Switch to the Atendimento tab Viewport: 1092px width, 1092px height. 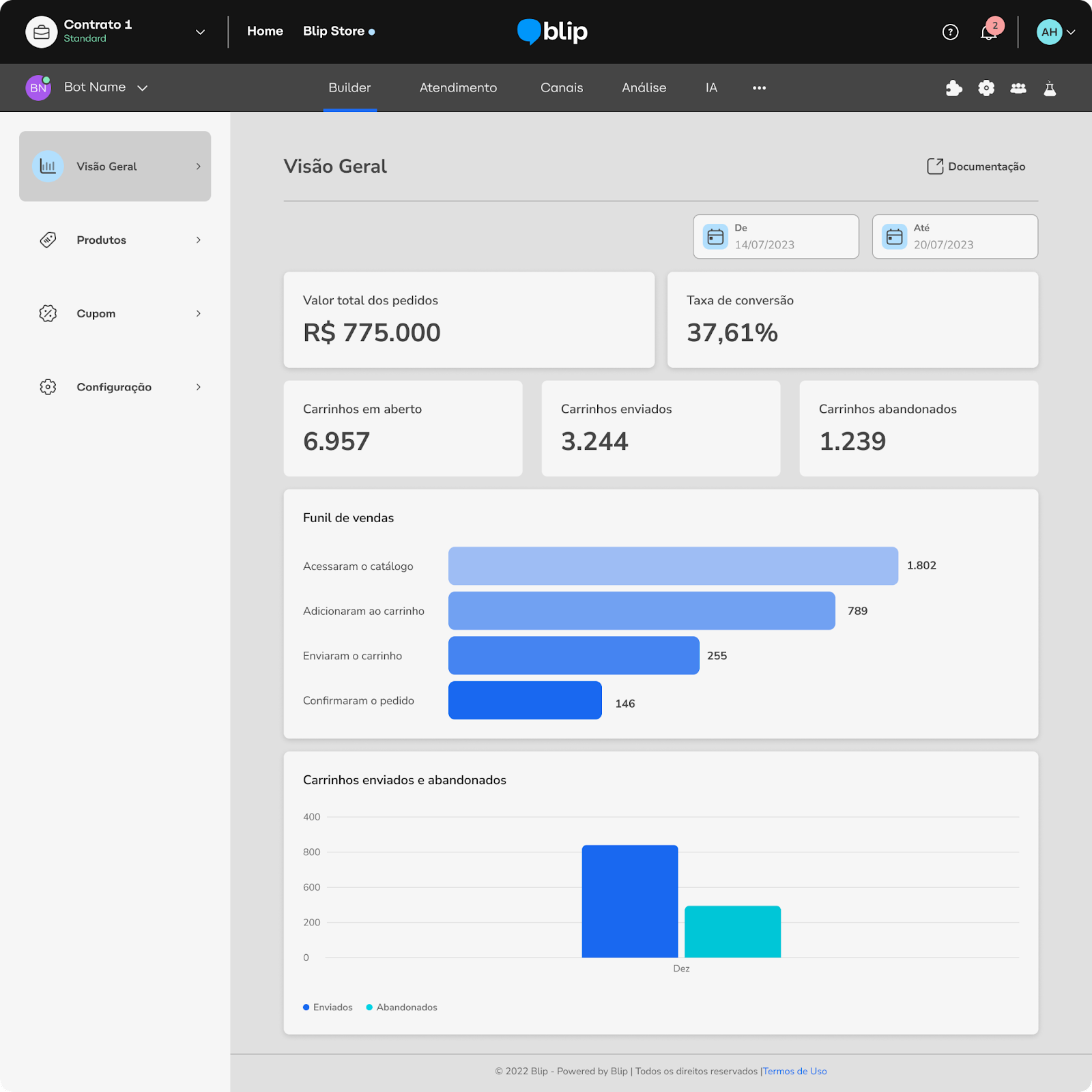[x=458, y=88]
